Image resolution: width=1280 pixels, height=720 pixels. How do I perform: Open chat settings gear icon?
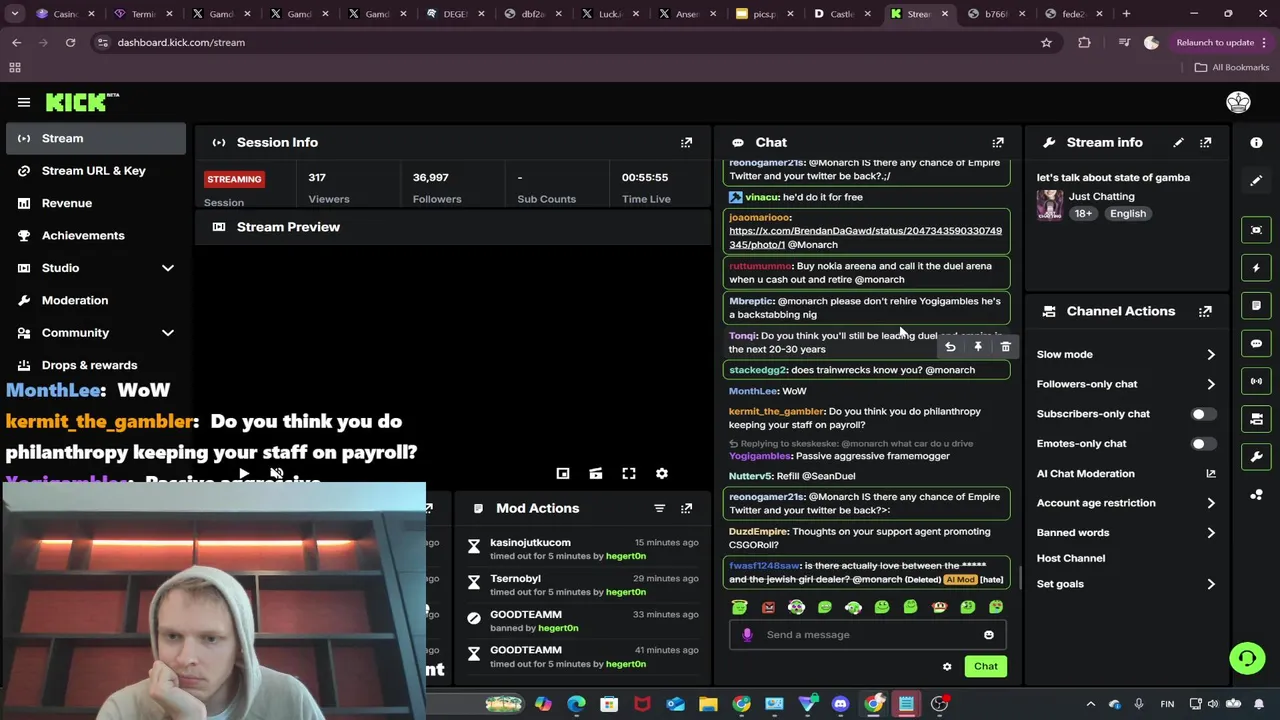tap(947, 667)
